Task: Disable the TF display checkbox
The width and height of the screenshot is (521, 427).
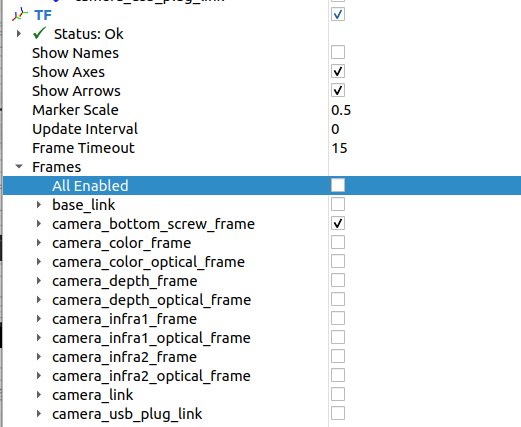Action: pyautogui.click(x=338, y=14)
